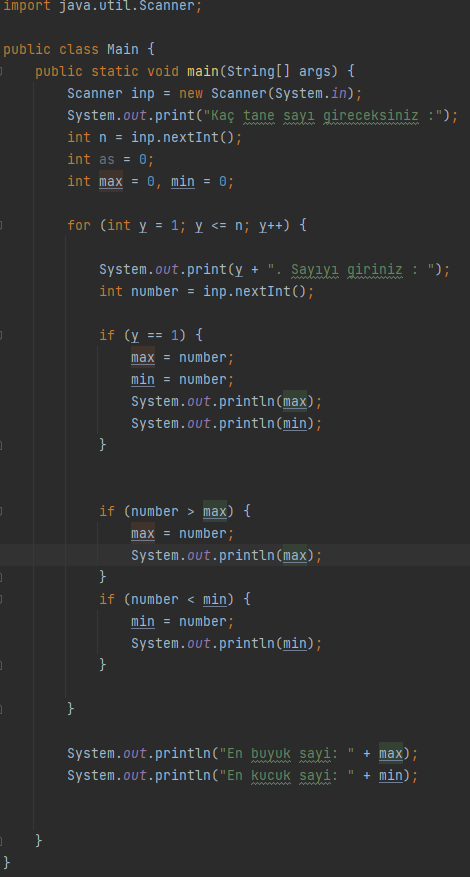Collapse the if (y == 1) block

pyautogui.click(x=1, y=335)
